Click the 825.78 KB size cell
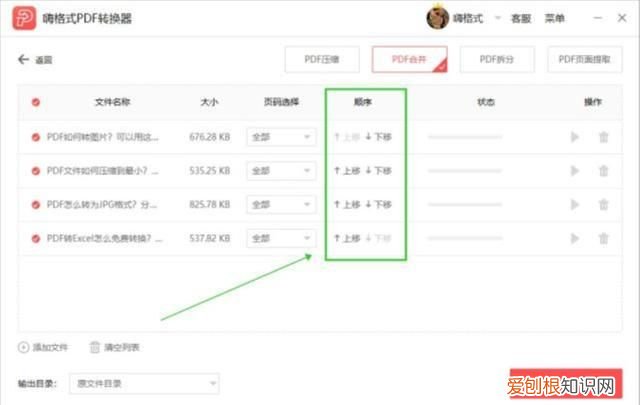Image resolution: width=640 pixels, height=405 pixels. [x=209, y=204]
